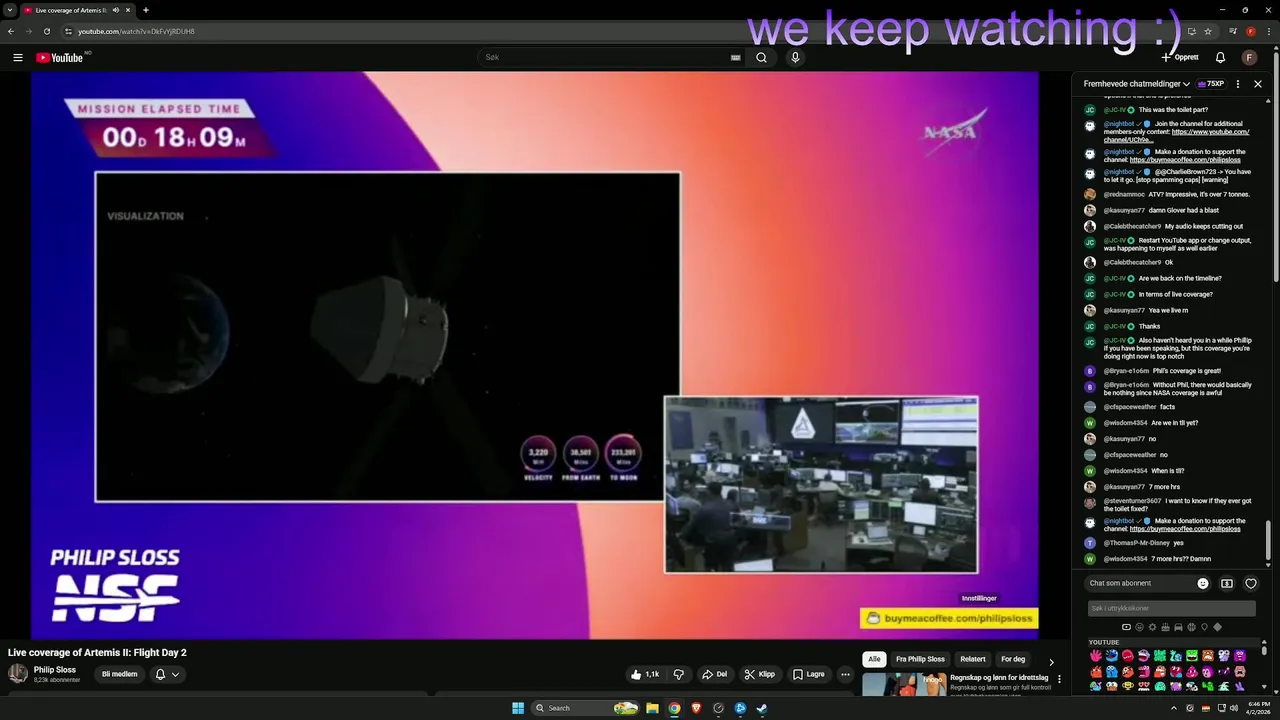Image resolution: width=1280 pixels, height=720 pixels.
Task: Click the YouTube search magnifier button
Action: (x=761, y=58)
